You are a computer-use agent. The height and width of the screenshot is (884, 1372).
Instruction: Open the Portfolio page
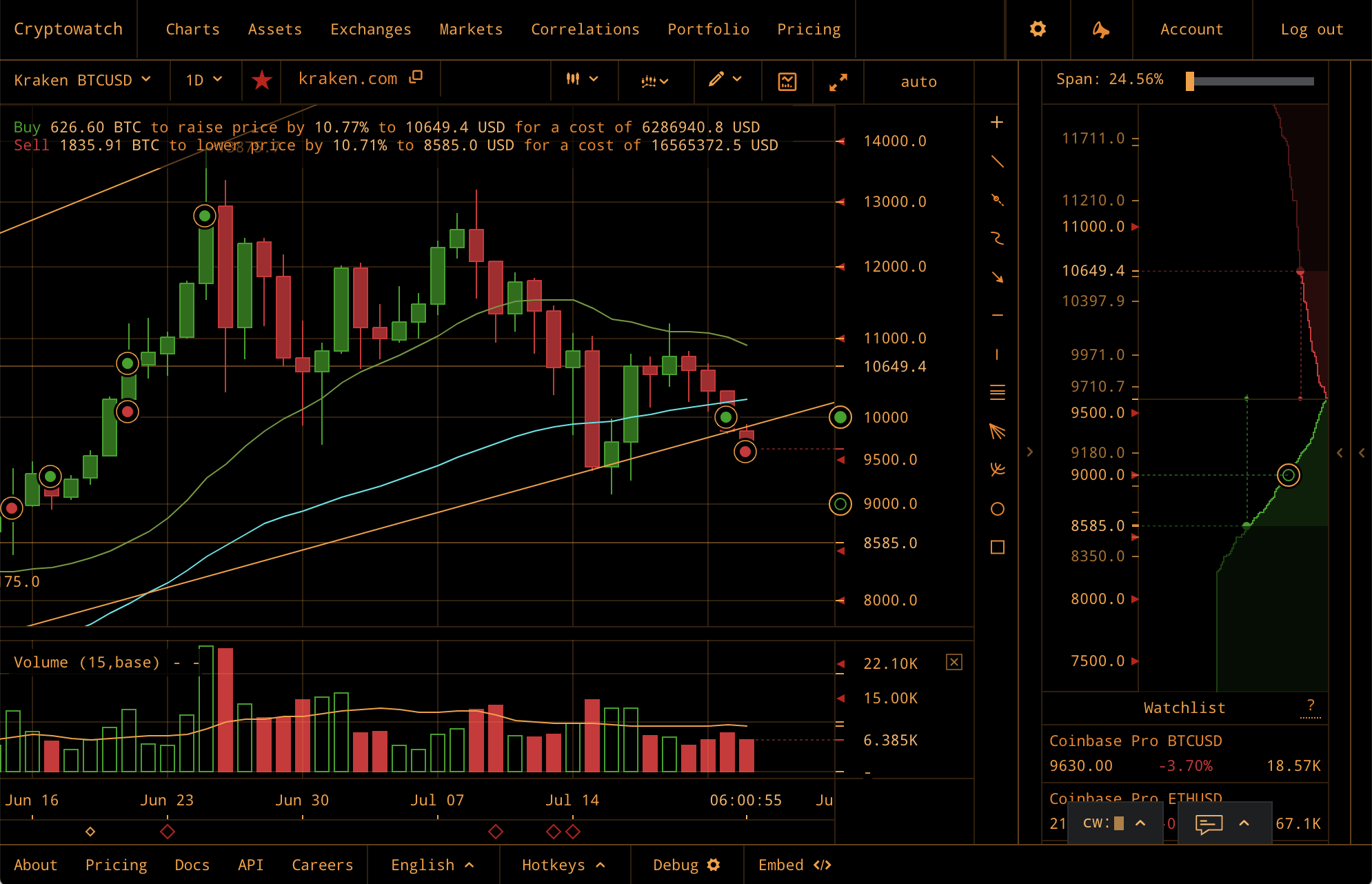point(708,29)
